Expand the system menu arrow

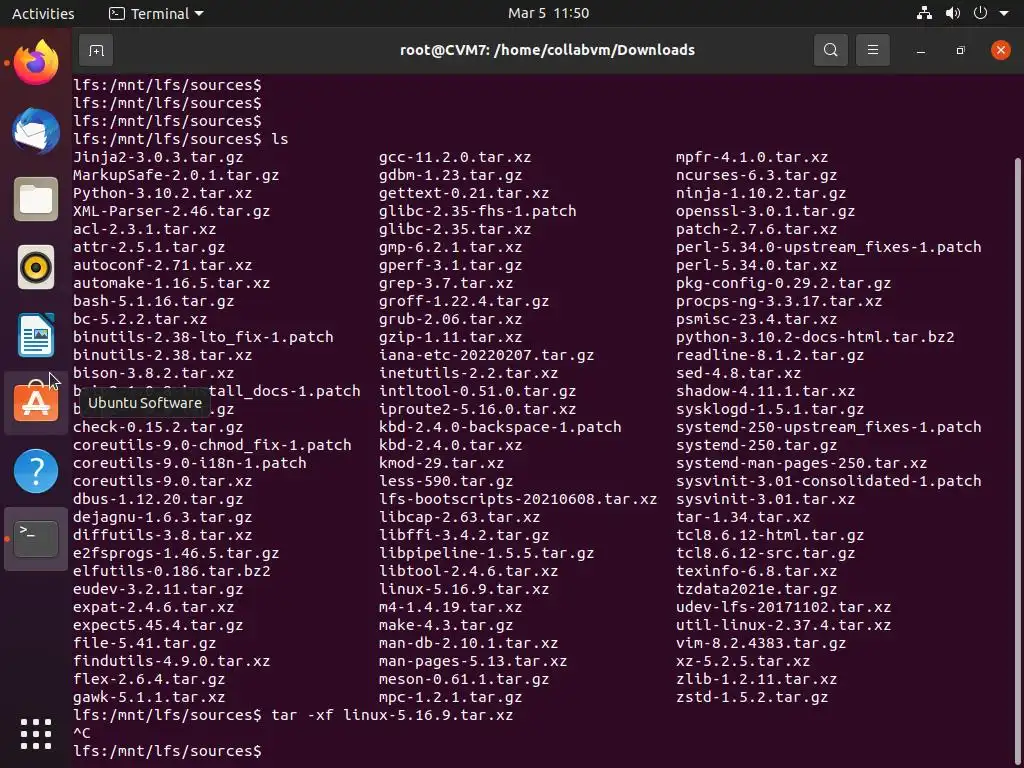click(1004, 14)
